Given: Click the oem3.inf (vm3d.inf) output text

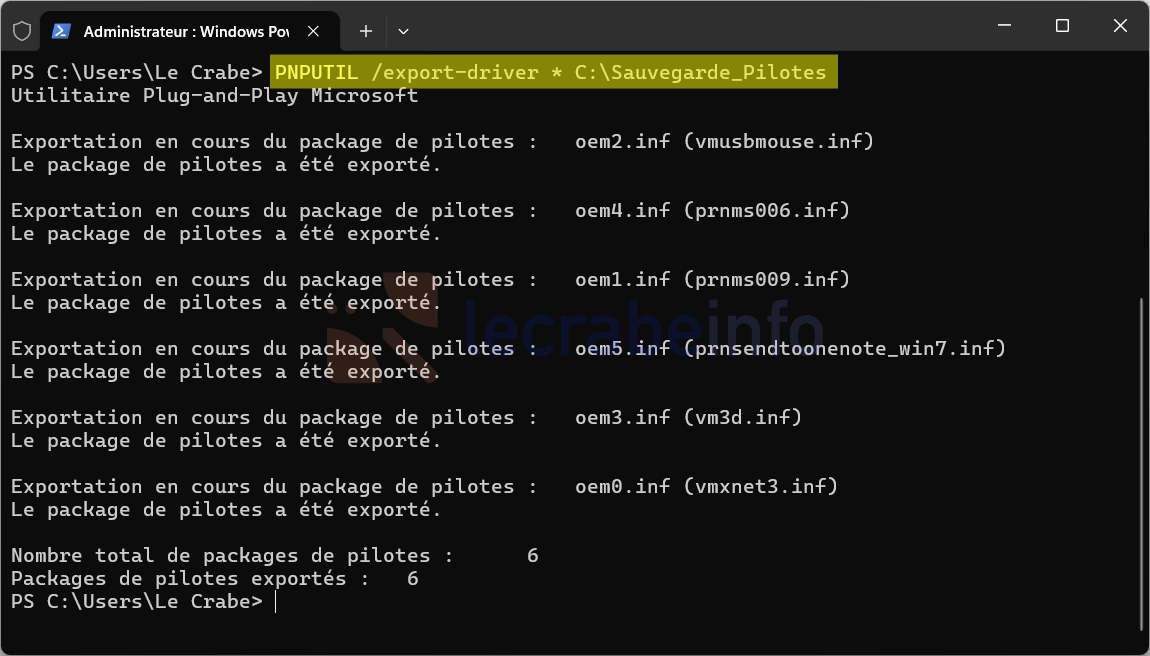Looking at the screenshot, I should point(689,417).
